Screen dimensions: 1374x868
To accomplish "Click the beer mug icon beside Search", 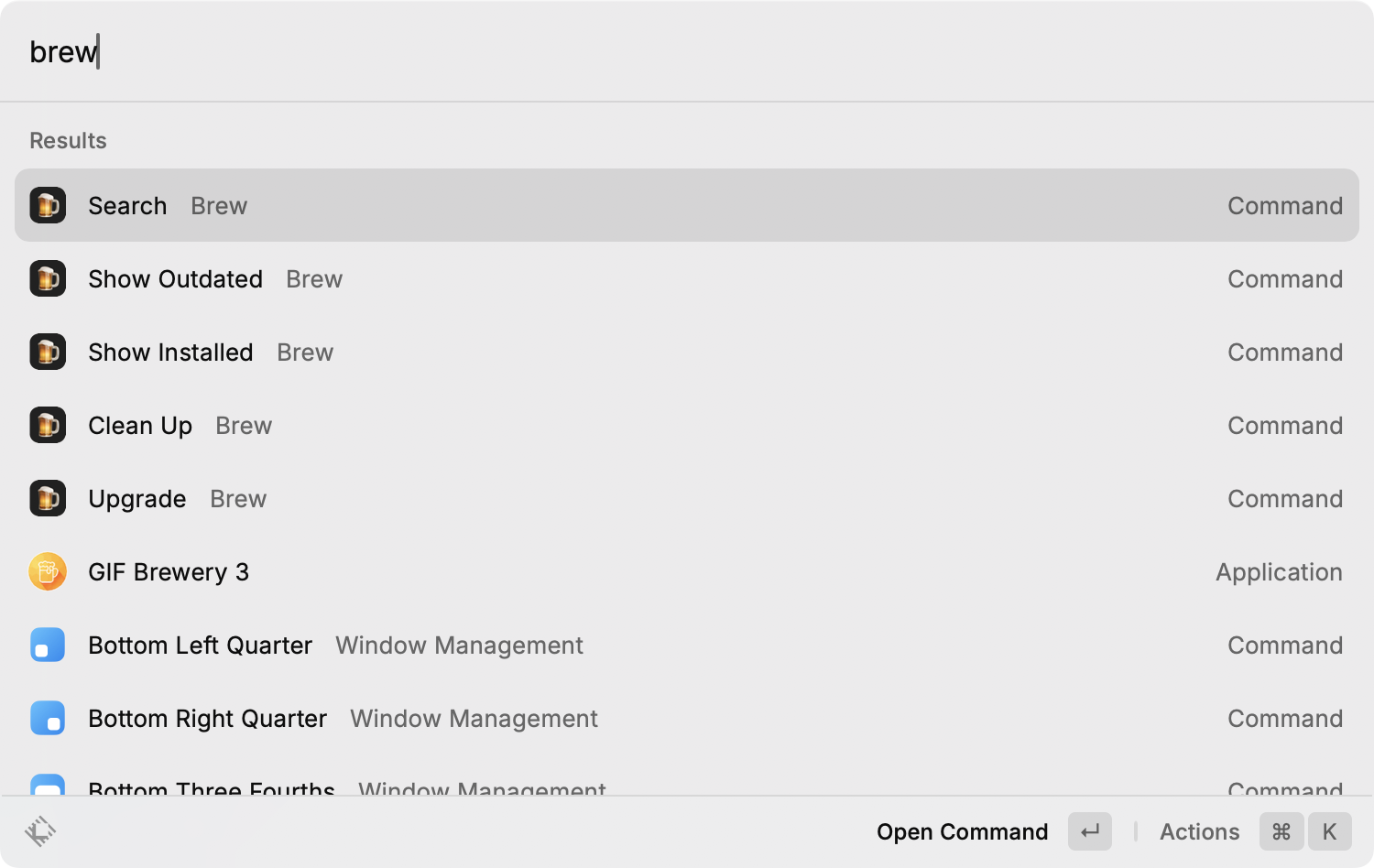I will [48, 205].
